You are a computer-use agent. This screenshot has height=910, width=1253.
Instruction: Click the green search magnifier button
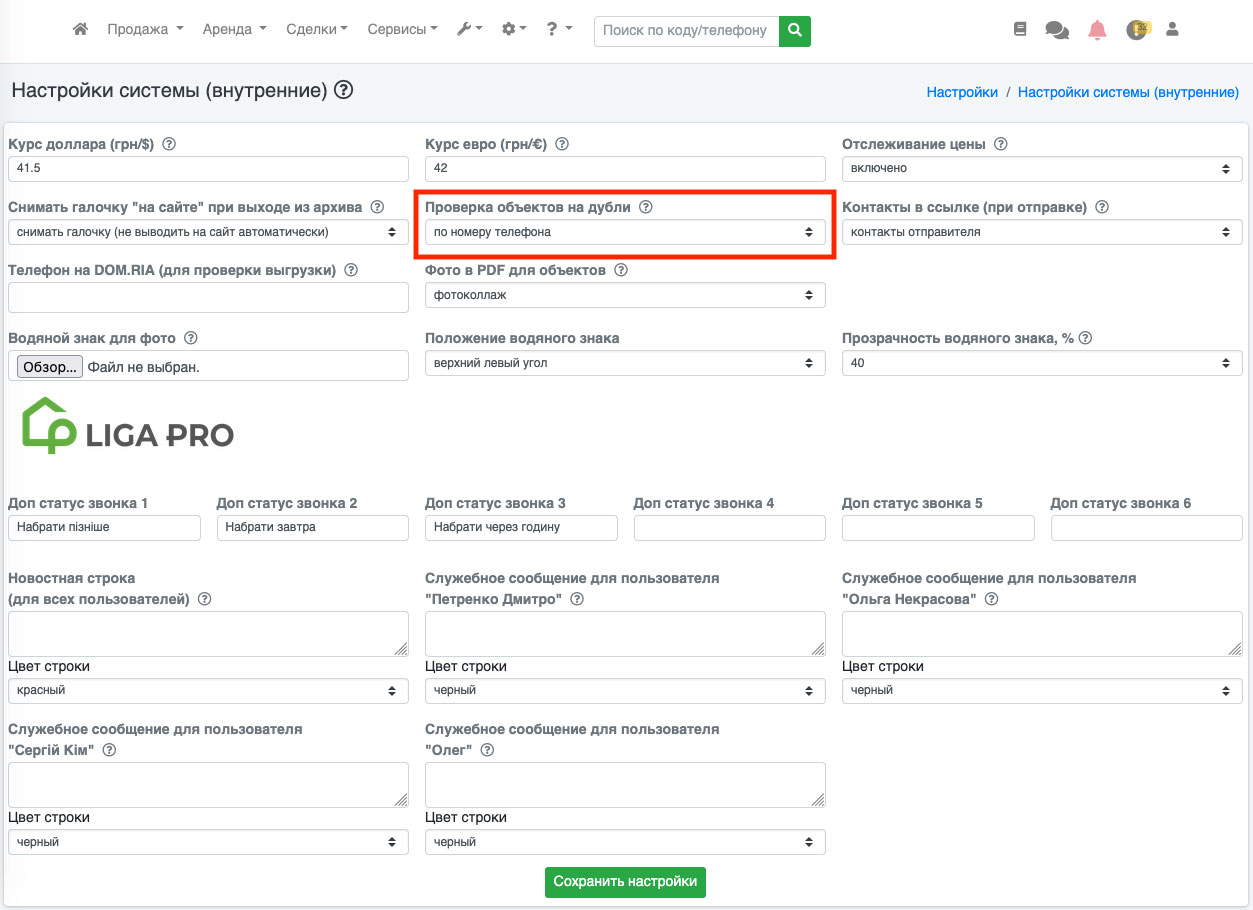794,31
